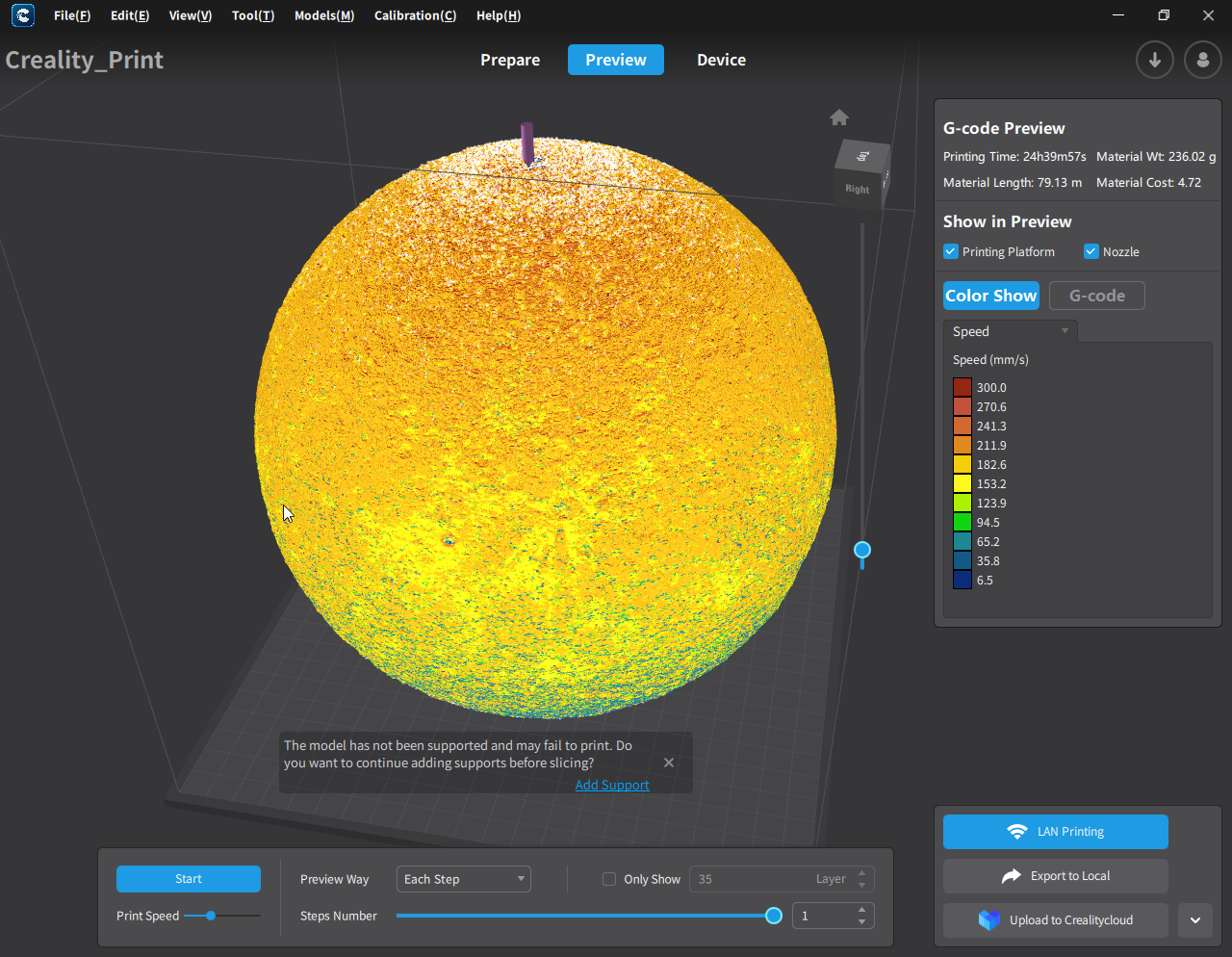Click the purple nozzle on the model
Image resolution: width=1232 pixels, height=957 pixels.
click(x=527, y=143)
